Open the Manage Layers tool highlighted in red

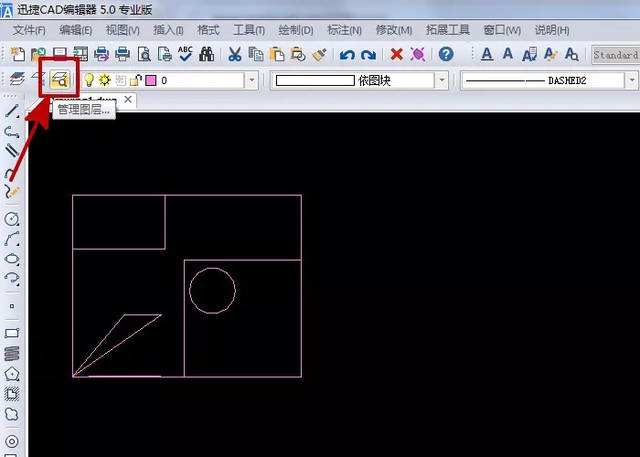pos(60,79)
